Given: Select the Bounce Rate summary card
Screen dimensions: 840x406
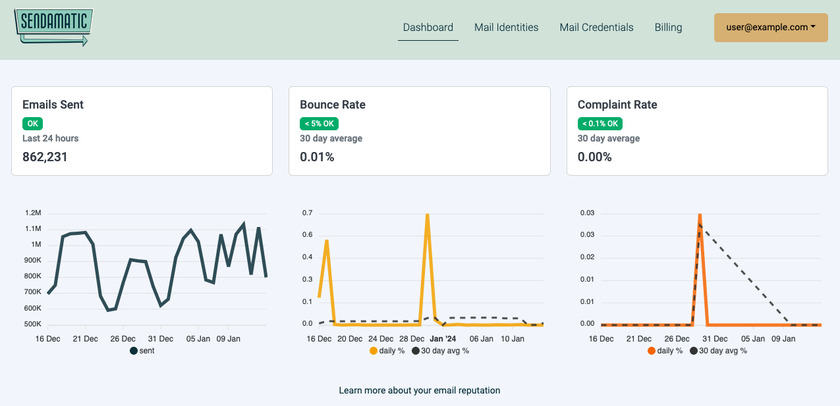Looking at the screenshot, I should [419, 131].
